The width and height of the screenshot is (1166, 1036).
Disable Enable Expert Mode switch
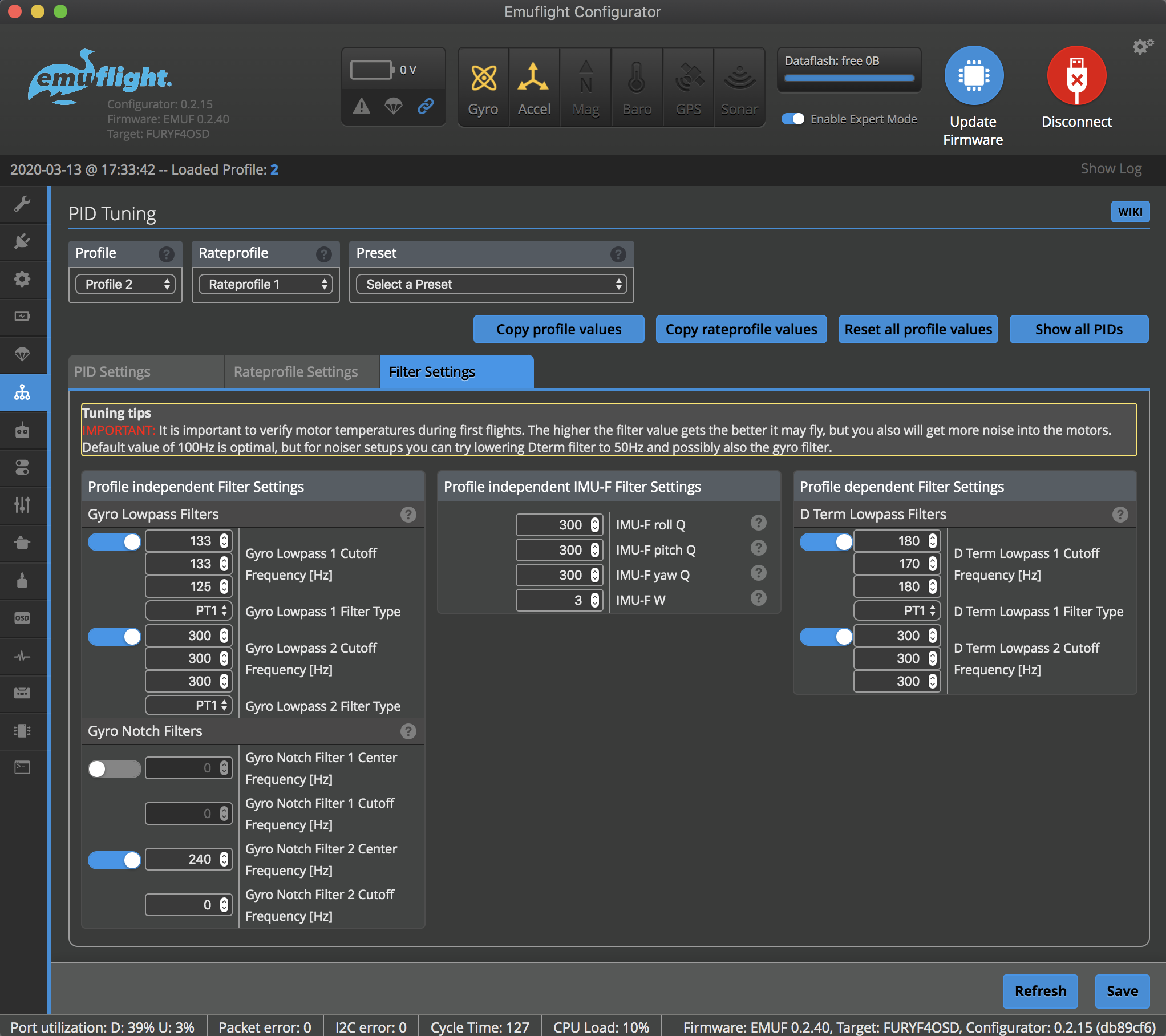[x=792, y=119]
